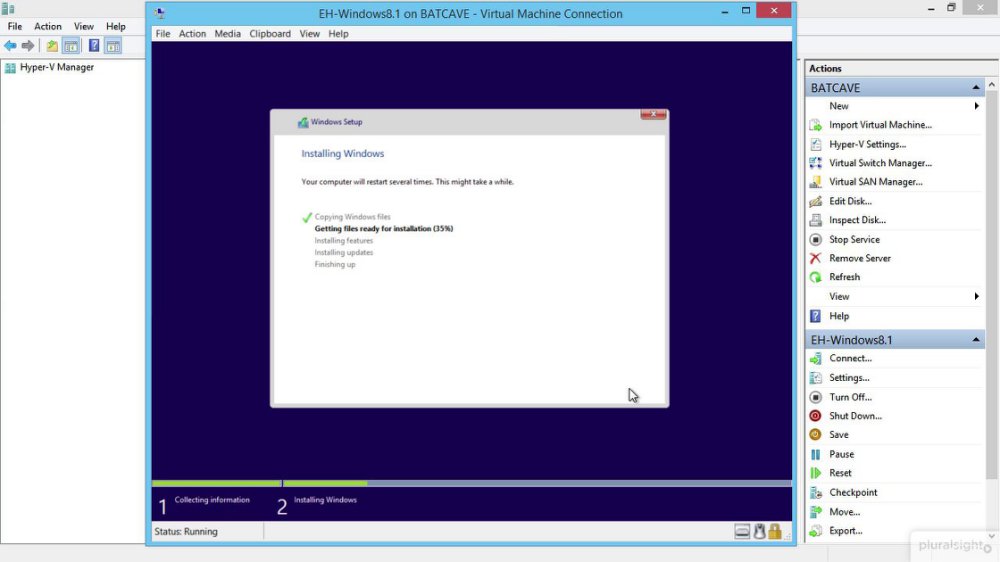
Task: Open Help menu in Virtual Machine Connection
Action: coord(338,34)
